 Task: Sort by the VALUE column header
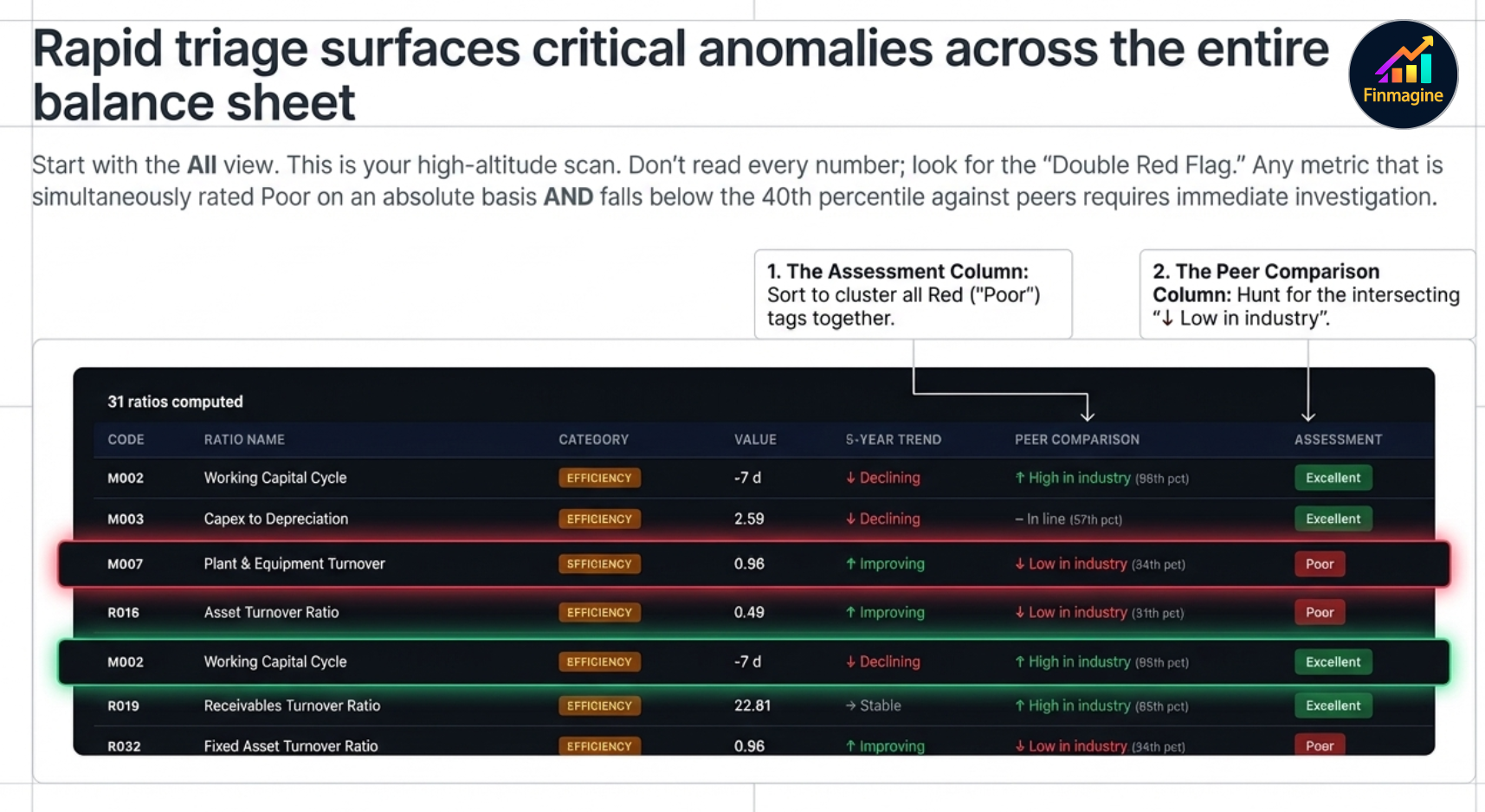coord(754,439)
